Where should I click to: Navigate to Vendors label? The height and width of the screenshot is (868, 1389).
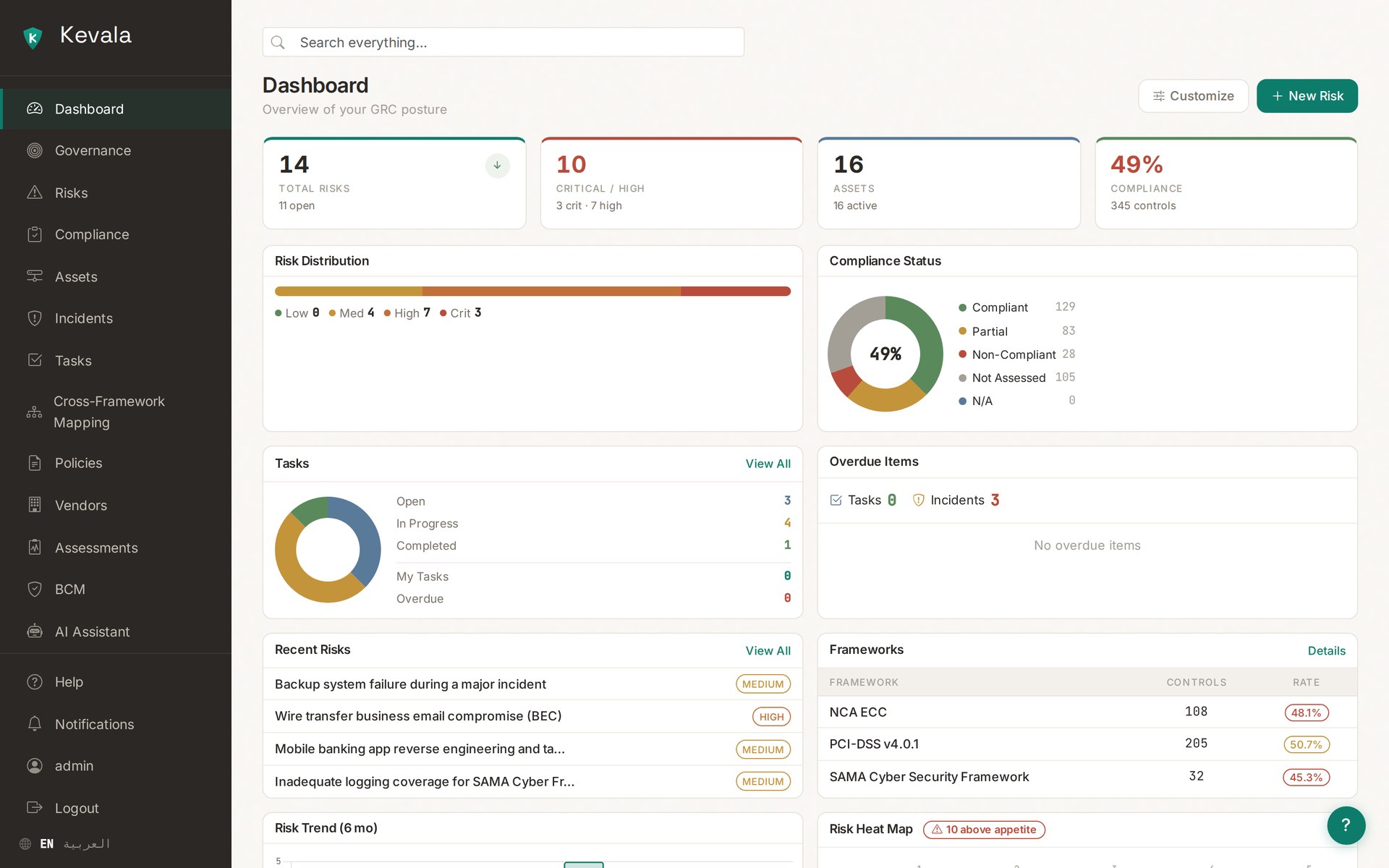click(x=81, y=506)
